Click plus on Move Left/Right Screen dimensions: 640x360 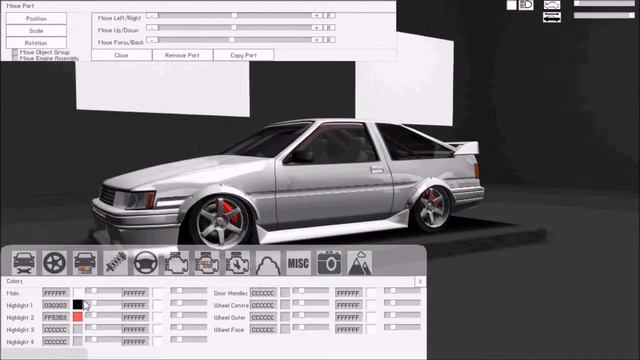coord(317,16)
